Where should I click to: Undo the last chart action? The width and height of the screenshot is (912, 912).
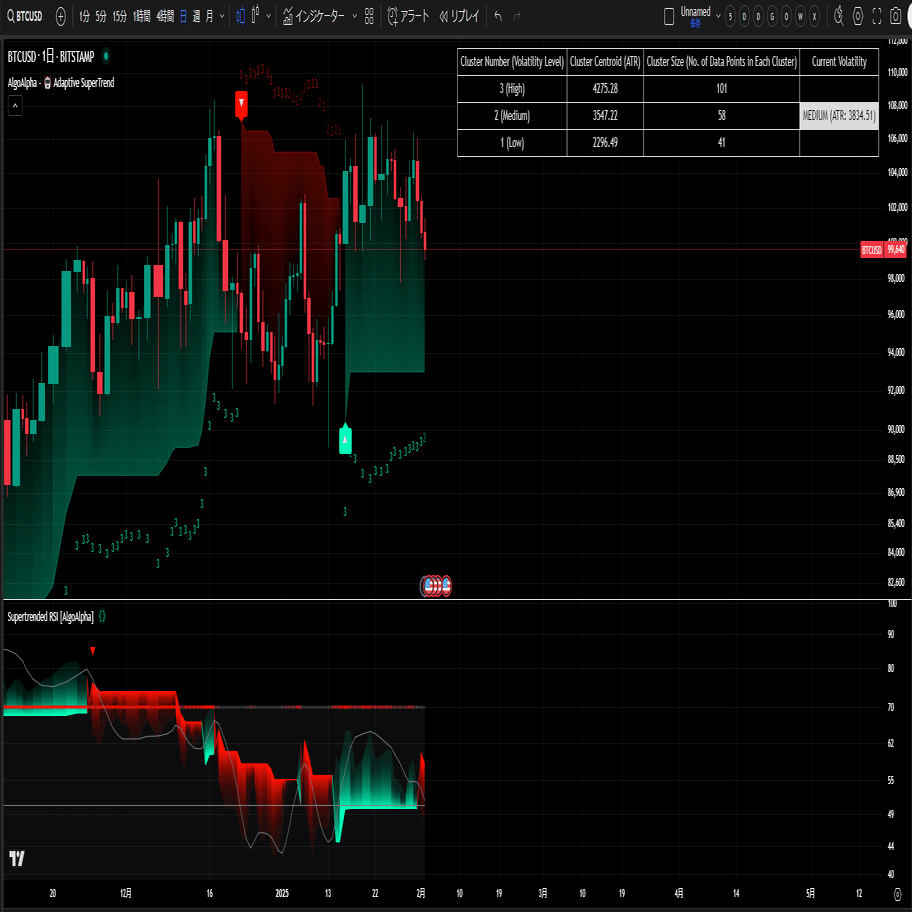pyautogui.click(x=498, y=16)
